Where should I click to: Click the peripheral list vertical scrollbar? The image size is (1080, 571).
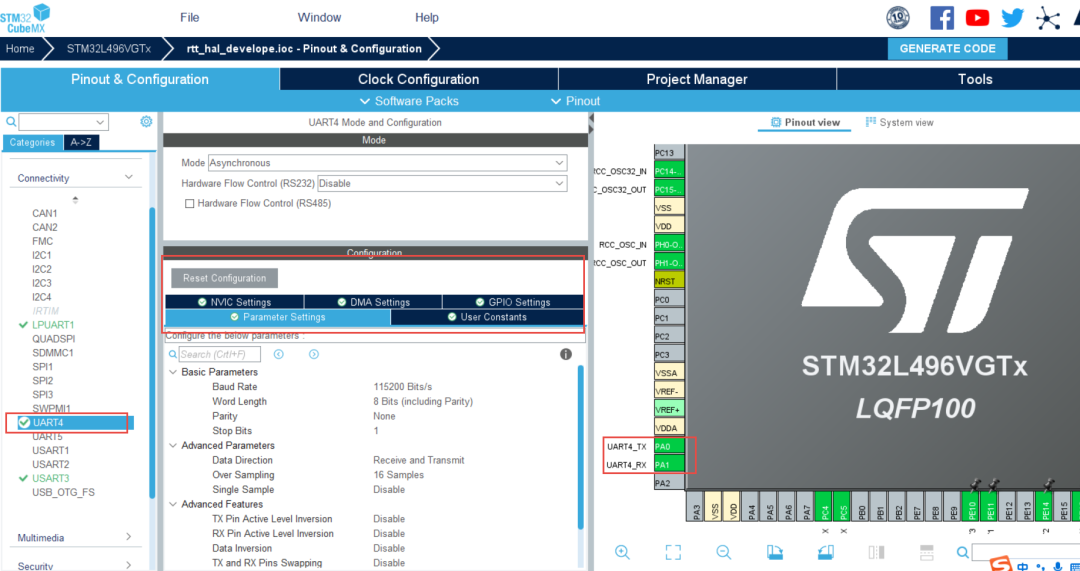coord(152,351)
